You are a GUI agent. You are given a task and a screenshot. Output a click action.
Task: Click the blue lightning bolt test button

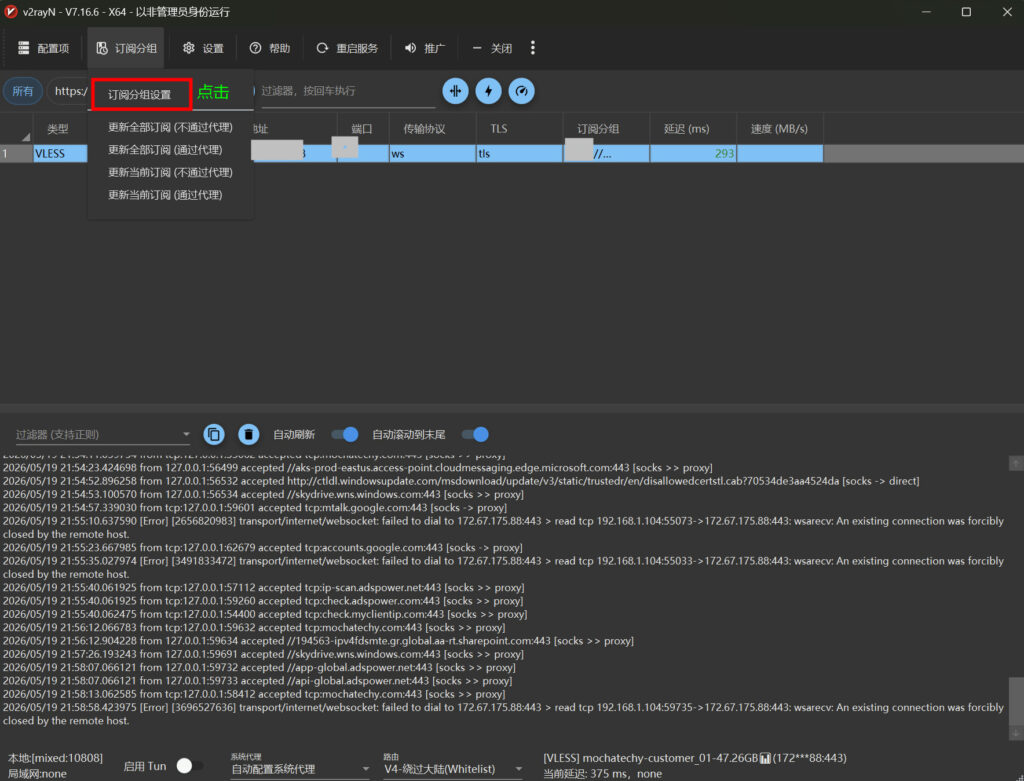pyautogui.click(x=488, y=91)
